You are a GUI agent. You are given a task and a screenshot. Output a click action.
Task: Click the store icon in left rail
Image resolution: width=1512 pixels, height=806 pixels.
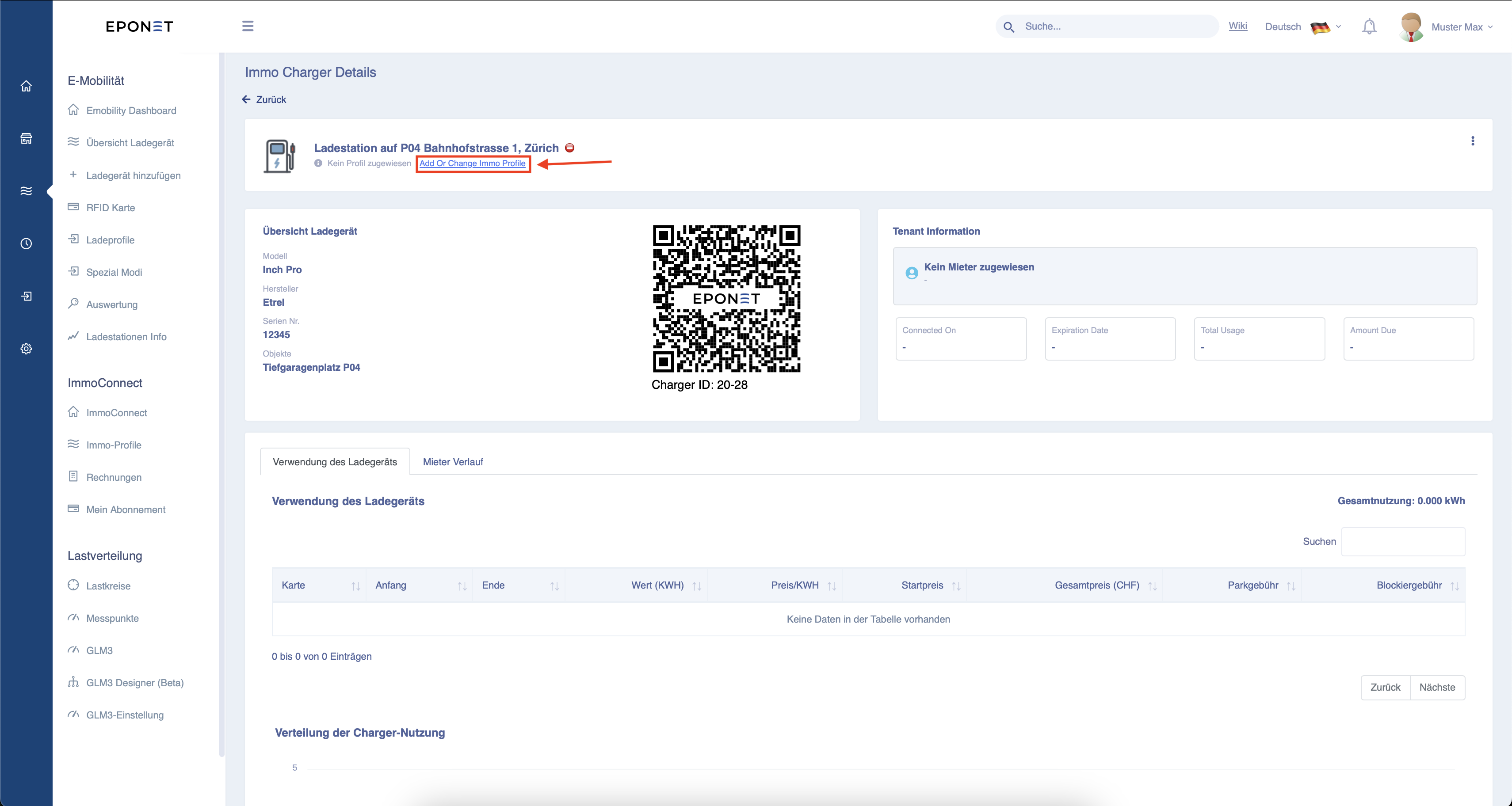pos(27,138)
